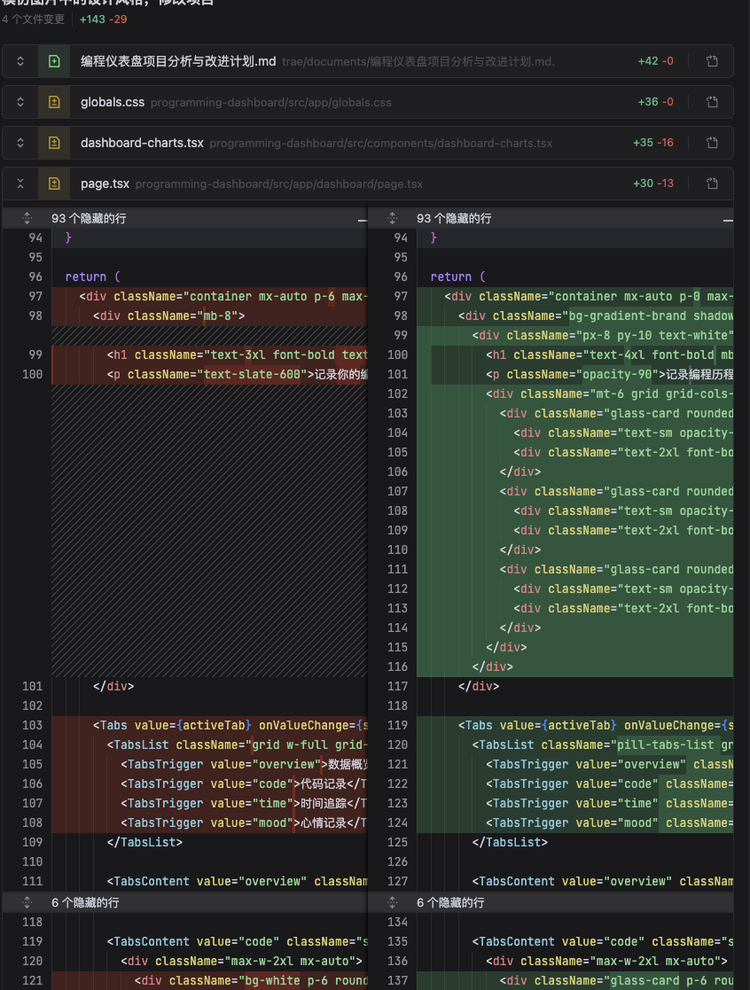Viewport: 750px width, 990px height.
Task: Click the +143 -29 total changes label
Action: [104, 20]
